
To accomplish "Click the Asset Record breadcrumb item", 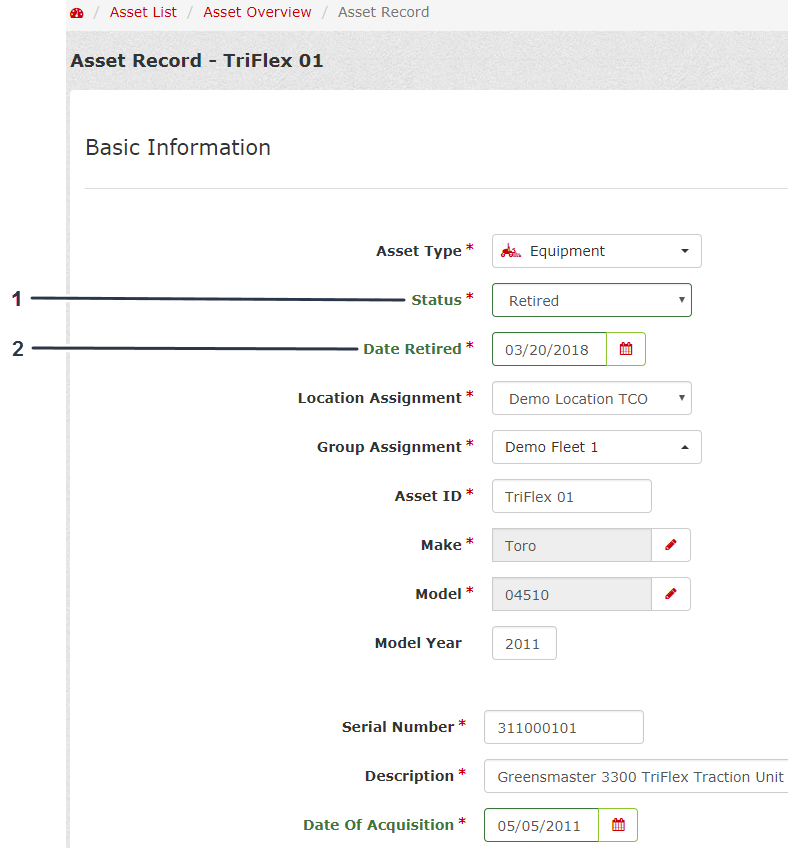I will tap(383, 12).
